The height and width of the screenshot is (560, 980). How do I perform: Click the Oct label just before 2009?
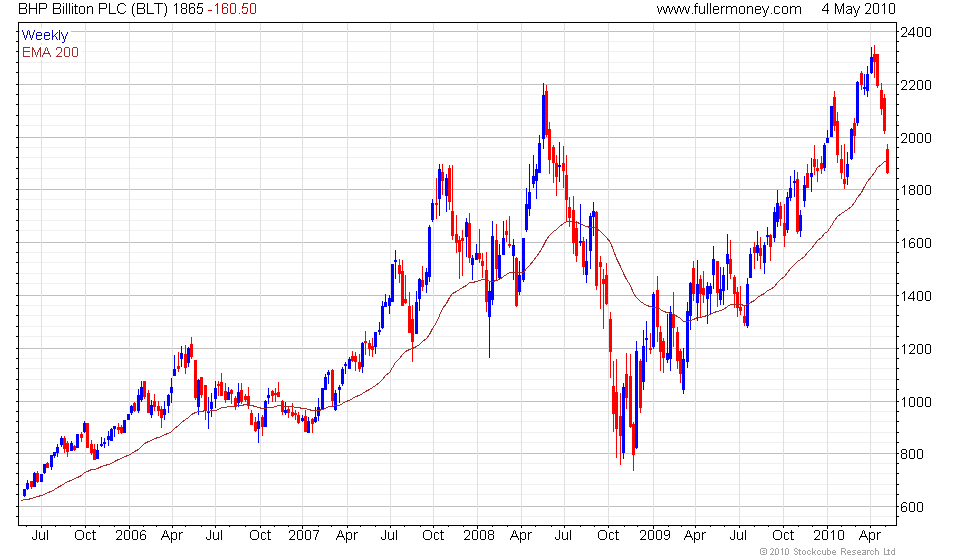[608, 536]
